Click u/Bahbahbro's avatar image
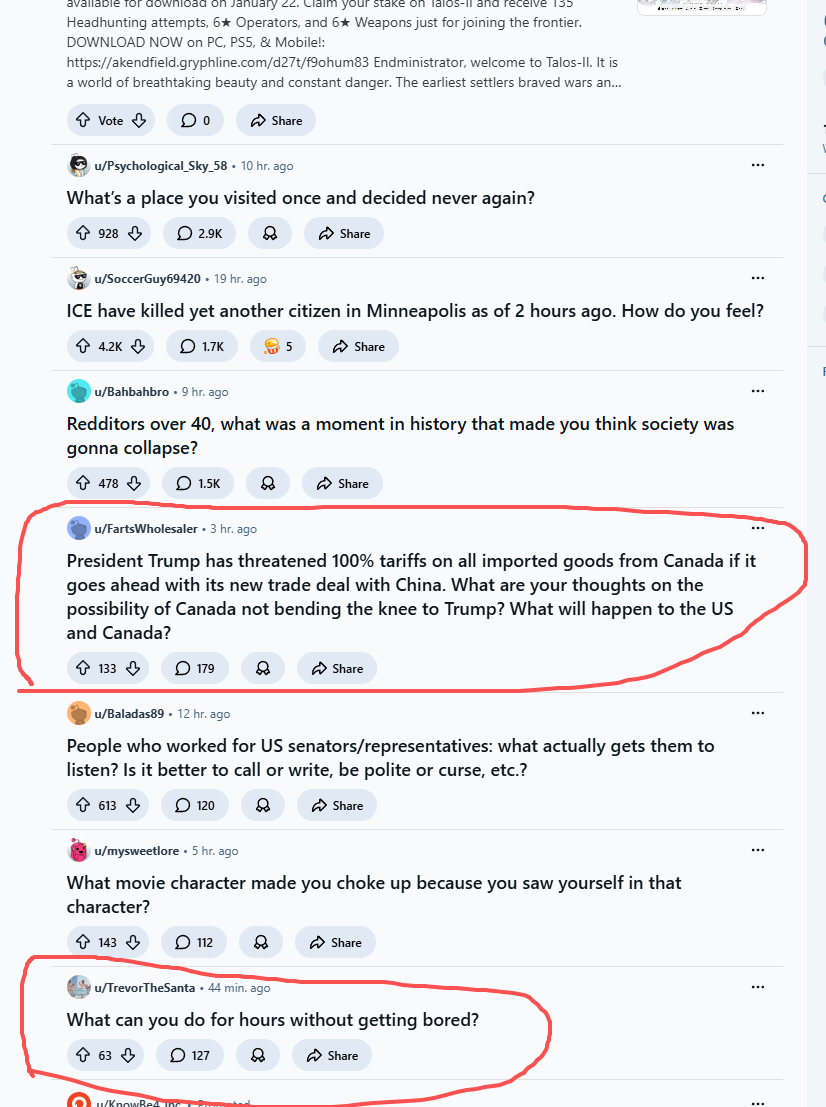 [79, 392]
